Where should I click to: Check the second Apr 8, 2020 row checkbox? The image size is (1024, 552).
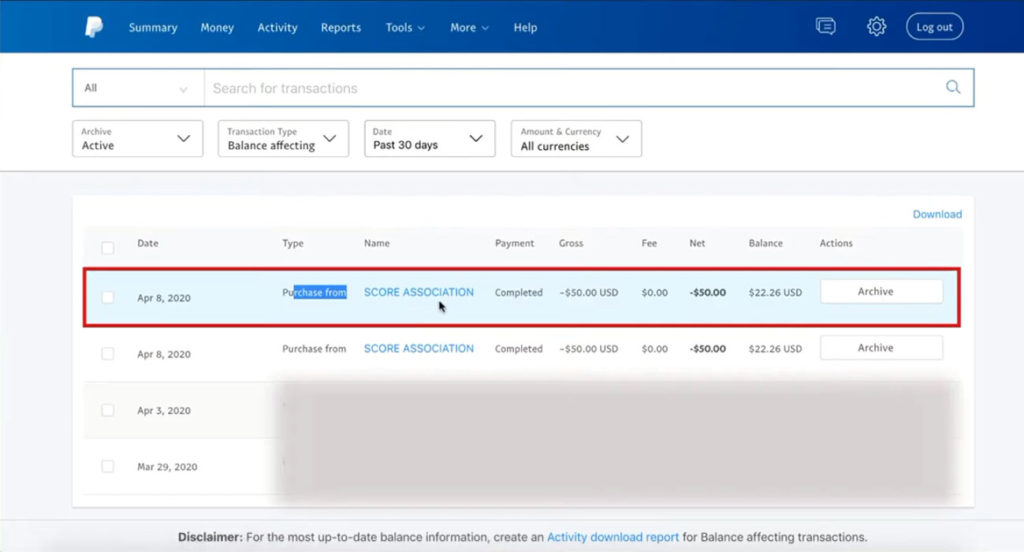pos(108,353)
